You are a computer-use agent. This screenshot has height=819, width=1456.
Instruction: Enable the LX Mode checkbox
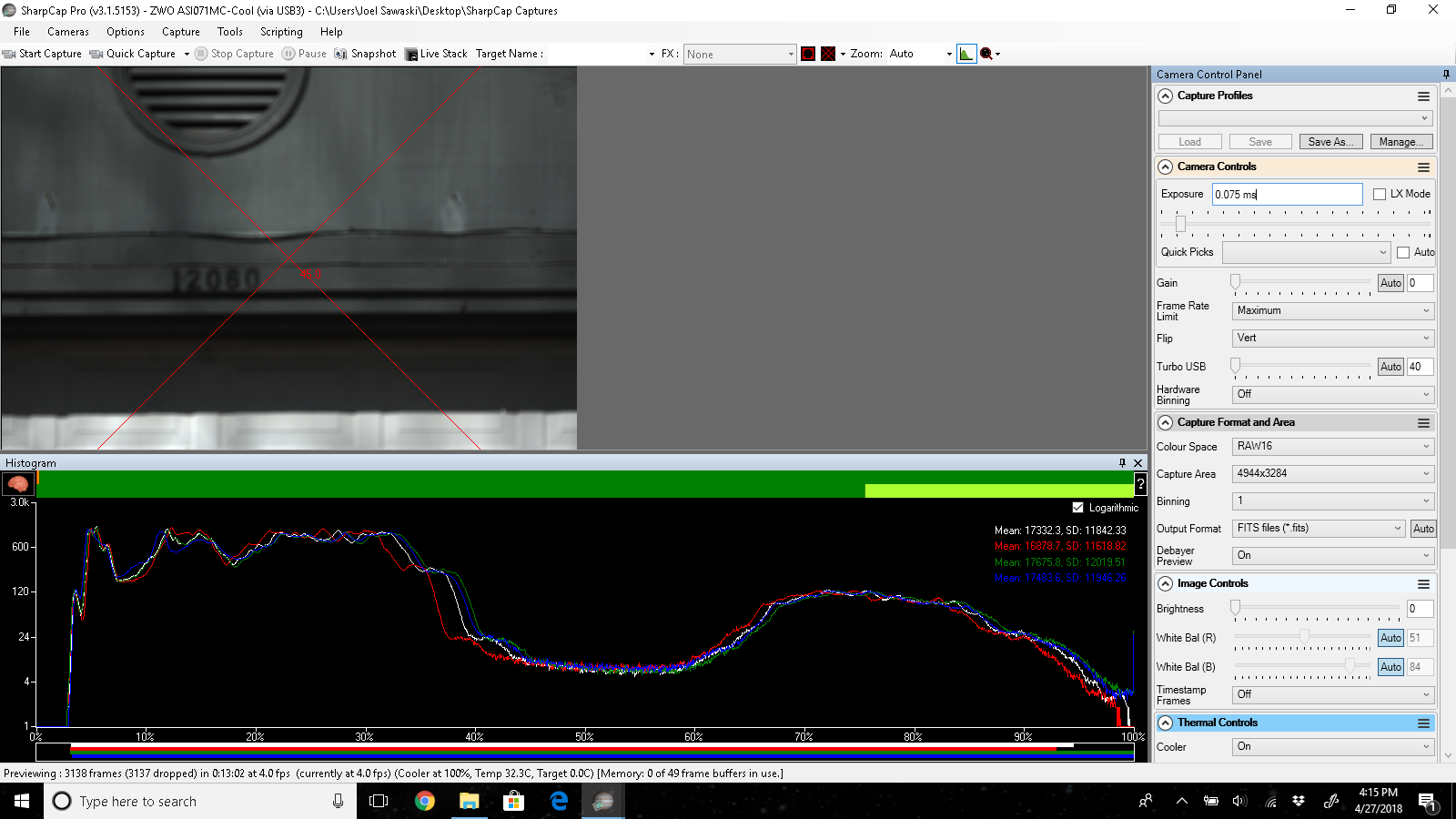[1380, 194]
